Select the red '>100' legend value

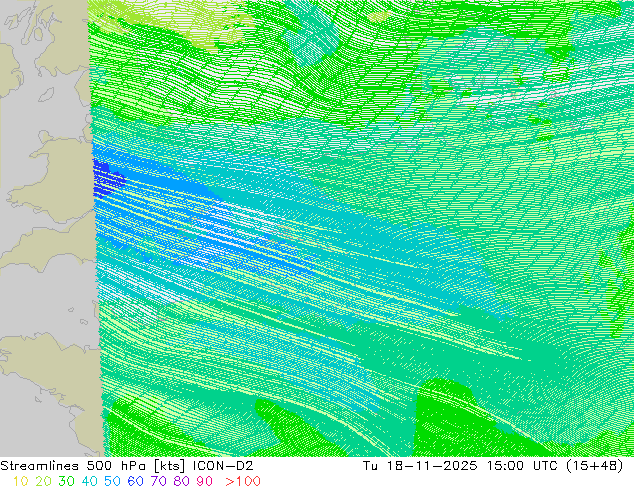pos(243,481)
